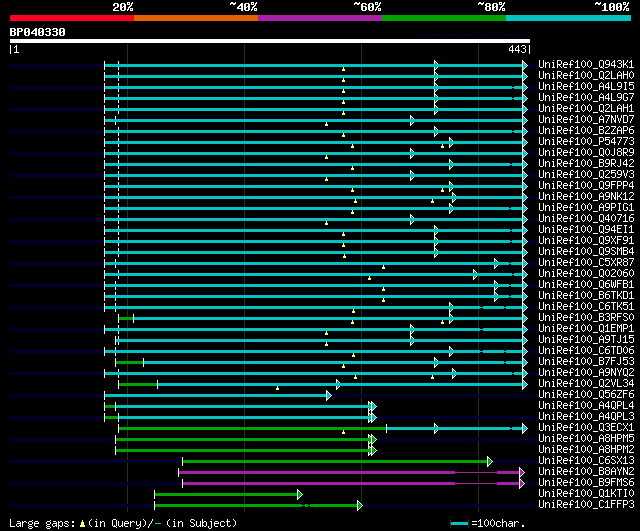
Task: Select the UniRef100_A4QPL4 label
Action: click(586, 406)
